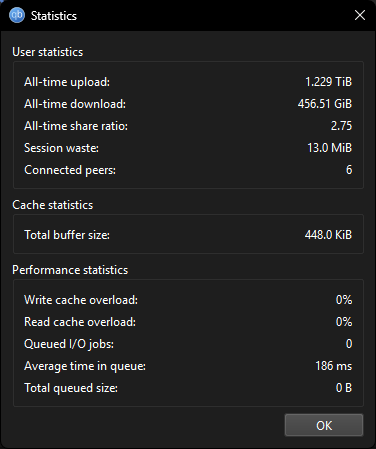Click the 13.0 MiB session waste value
The height and width of the screenshot is (449, 376).
(x=329, y=148)
